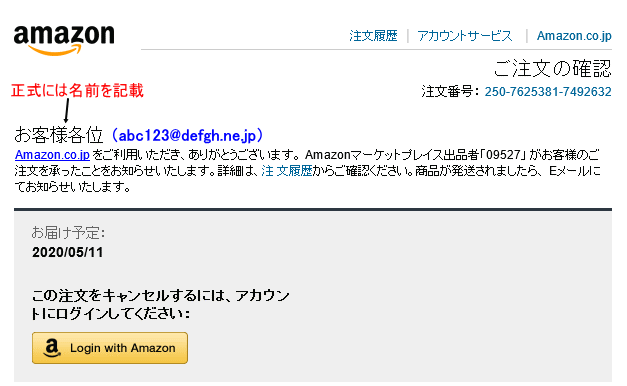Click the 注文番号 label
The width and height of the screenshot is (627, 386).
point(450,92)
